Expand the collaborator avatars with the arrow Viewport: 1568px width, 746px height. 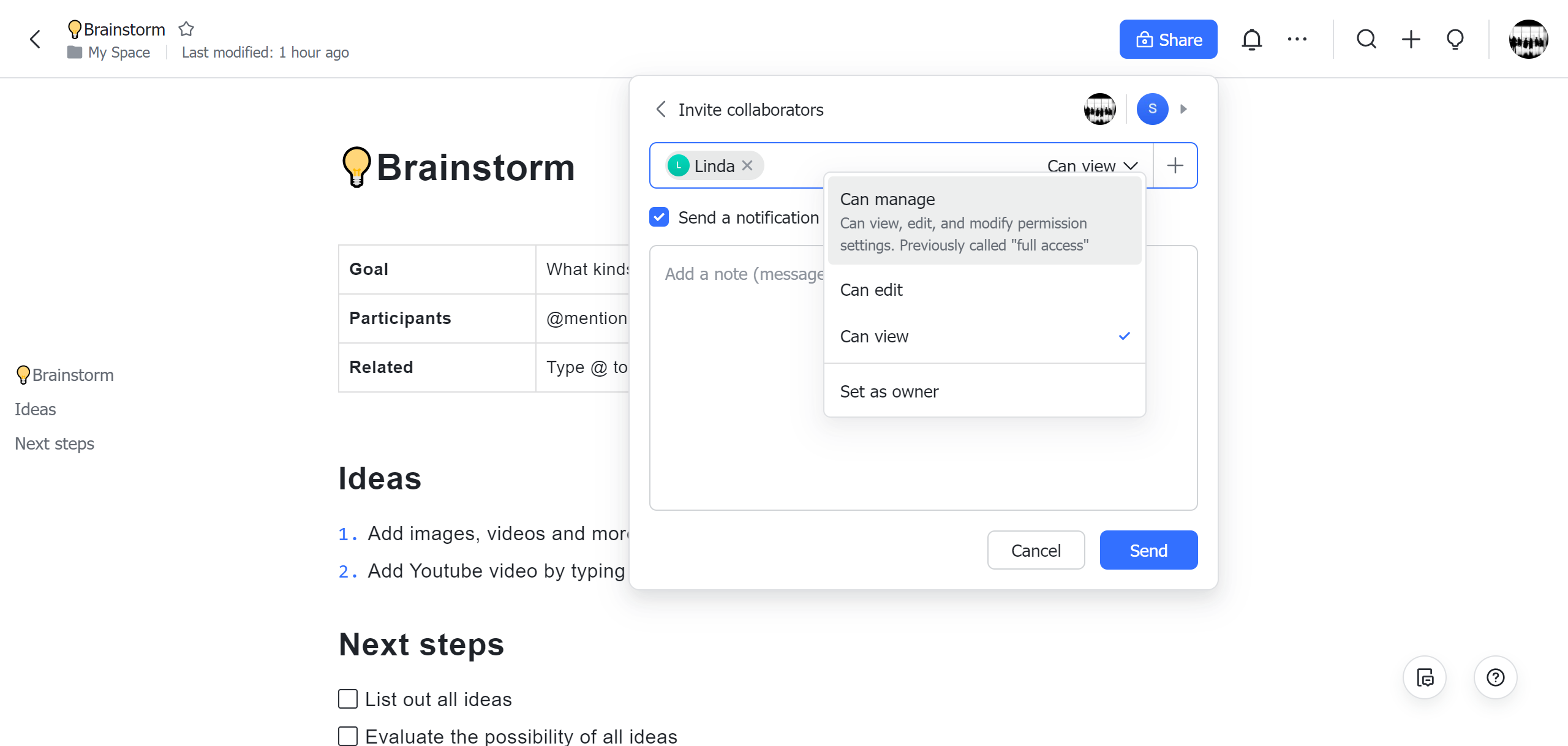1183,108
